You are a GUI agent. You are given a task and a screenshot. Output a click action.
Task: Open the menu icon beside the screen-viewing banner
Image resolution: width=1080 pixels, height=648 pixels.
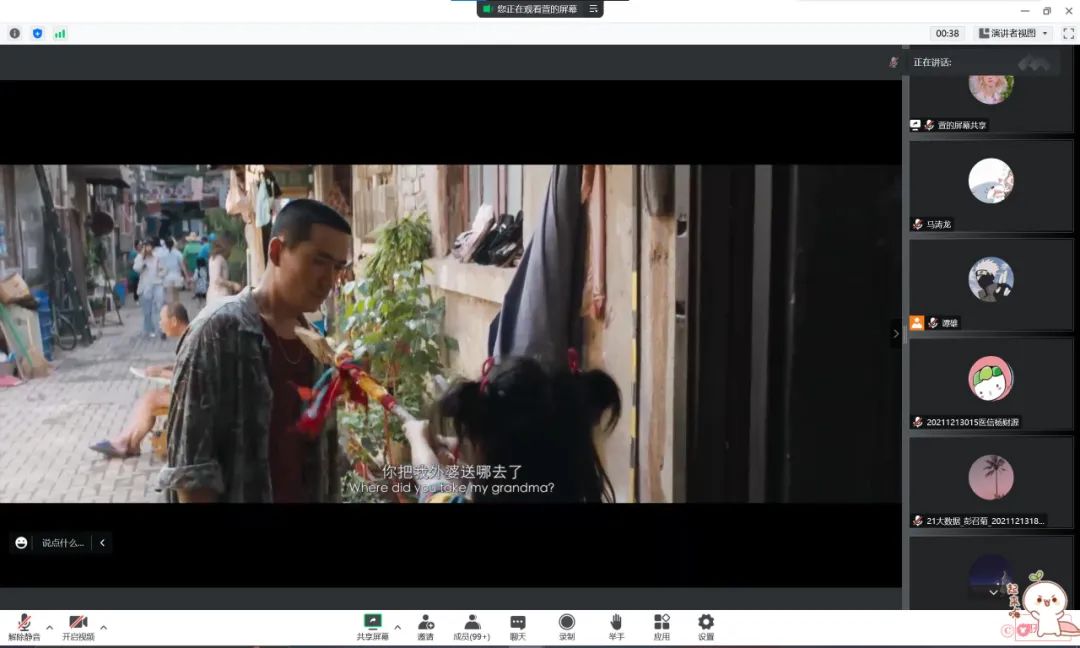click(593, 9)
